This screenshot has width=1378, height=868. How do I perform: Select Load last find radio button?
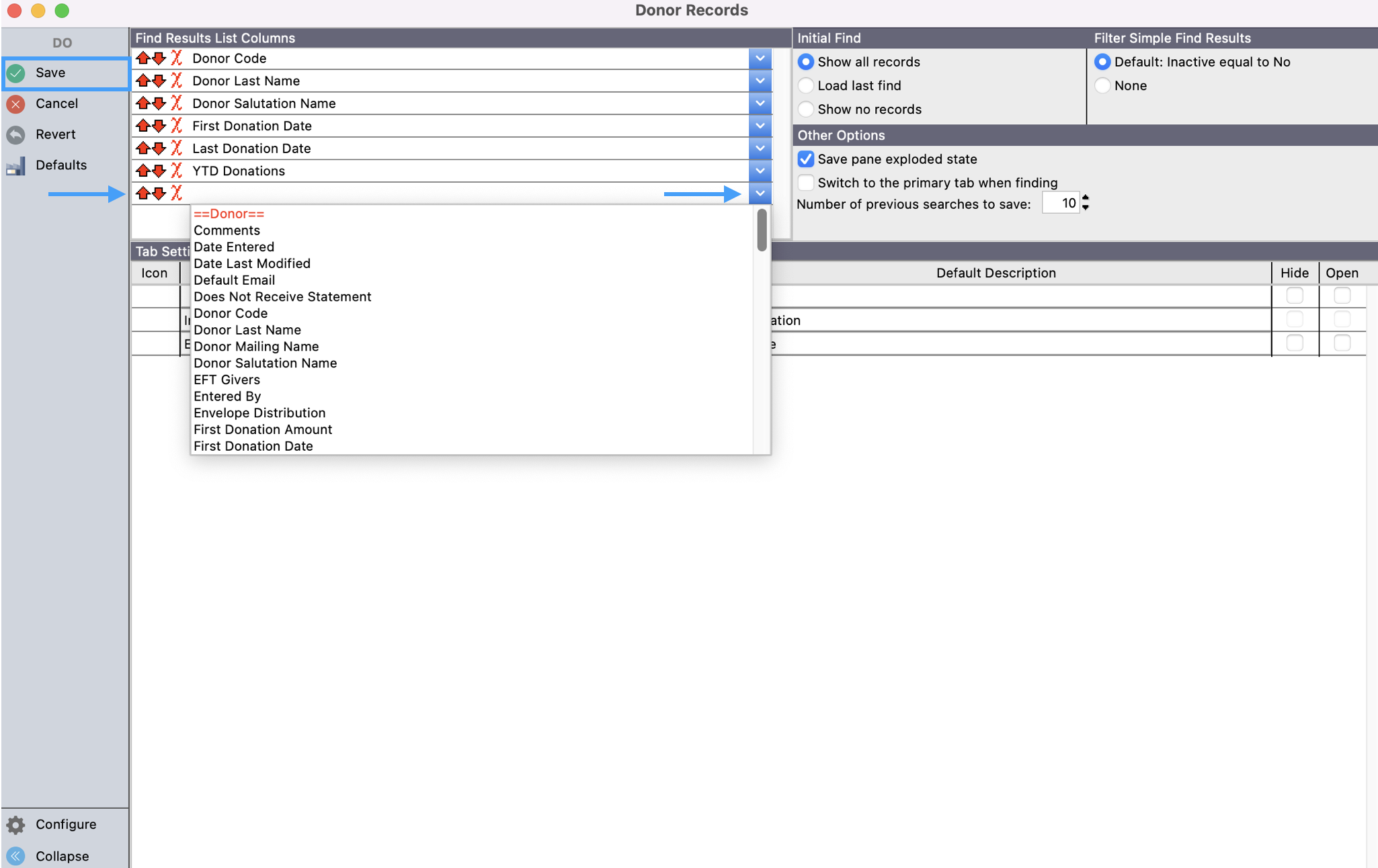tap(805, 85)
